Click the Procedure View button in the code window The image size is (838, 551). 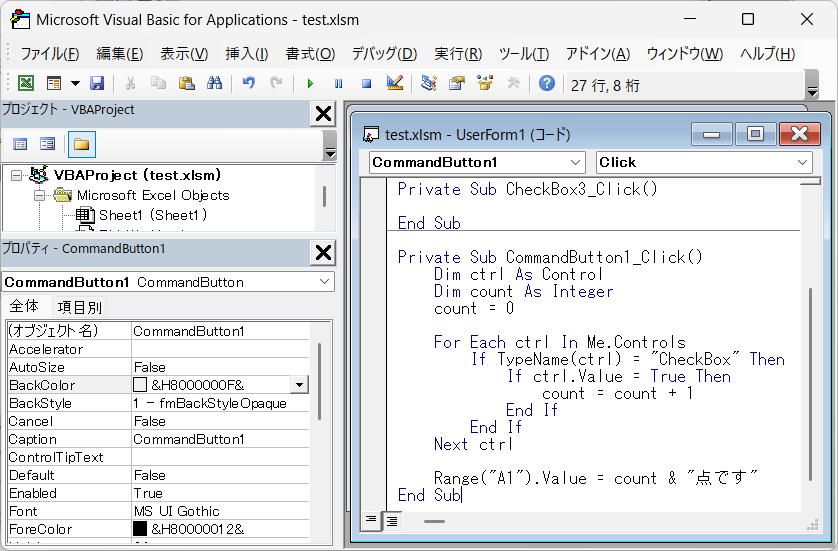371,521
